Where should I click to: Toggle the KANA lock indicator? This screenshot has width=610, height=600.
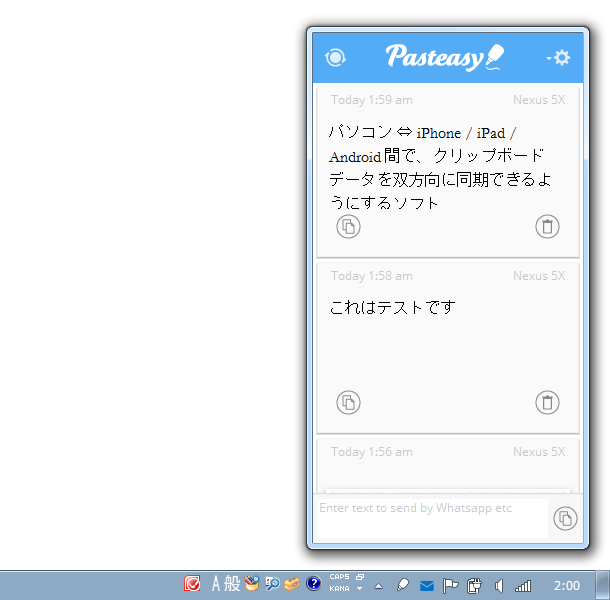tap(339, 589)
